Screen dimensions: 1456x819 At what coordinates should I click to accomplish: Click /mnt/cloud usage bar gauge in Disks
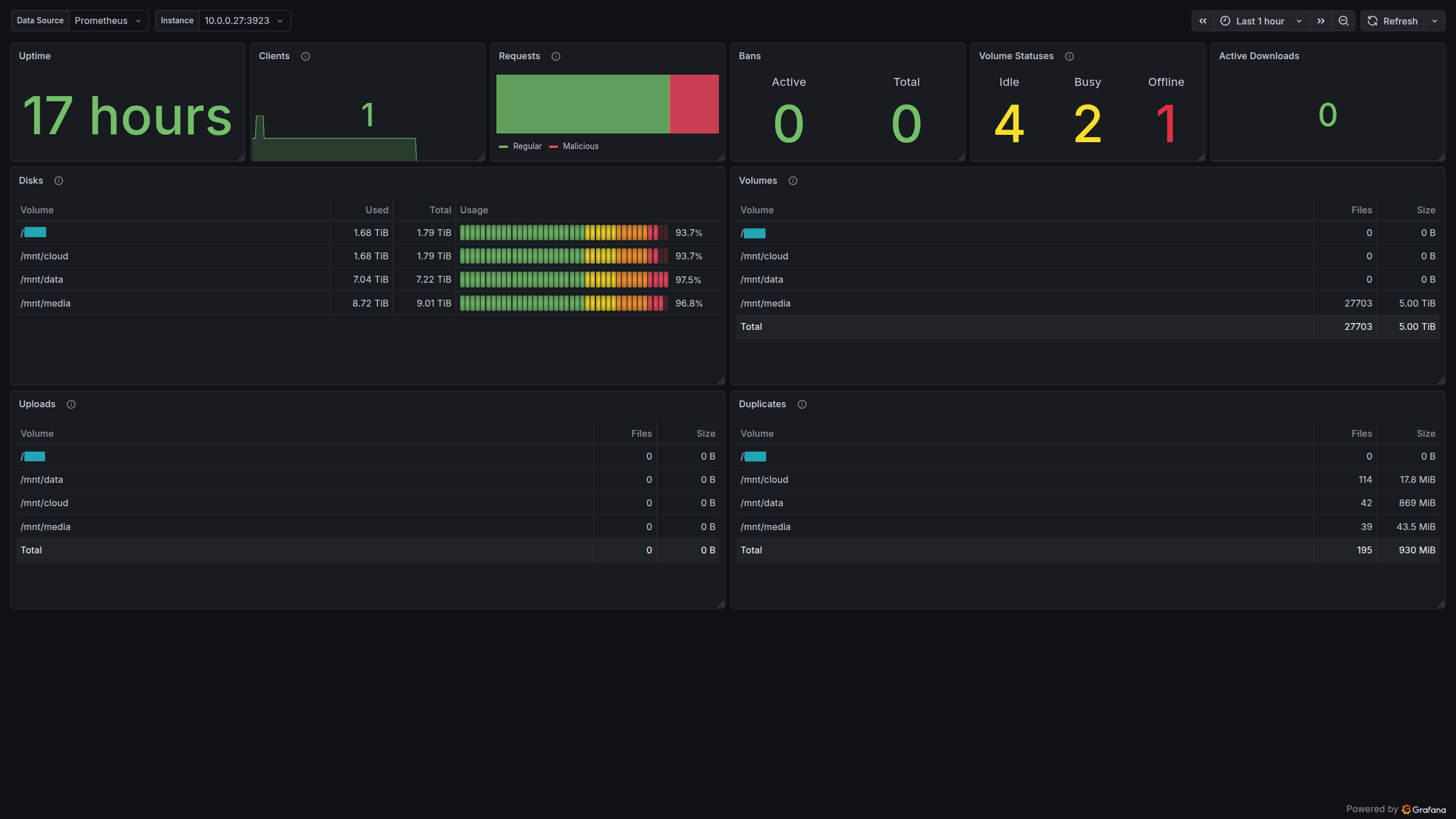(564, 257)
